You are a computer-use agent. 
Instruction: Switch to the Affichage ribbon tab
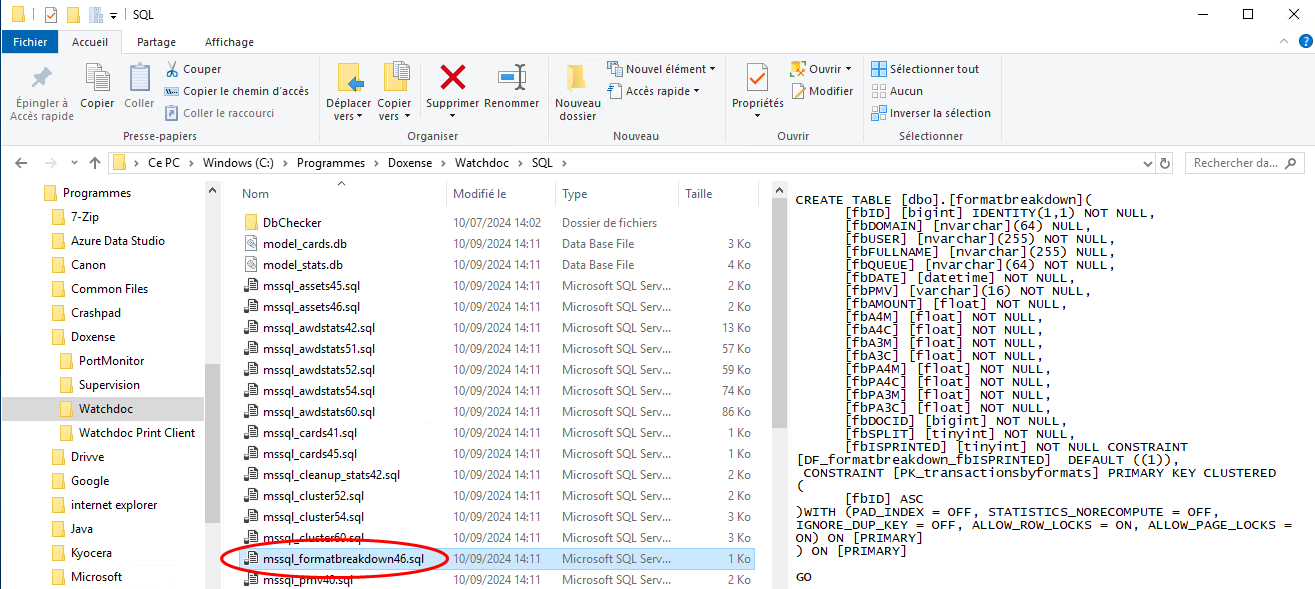229,42
